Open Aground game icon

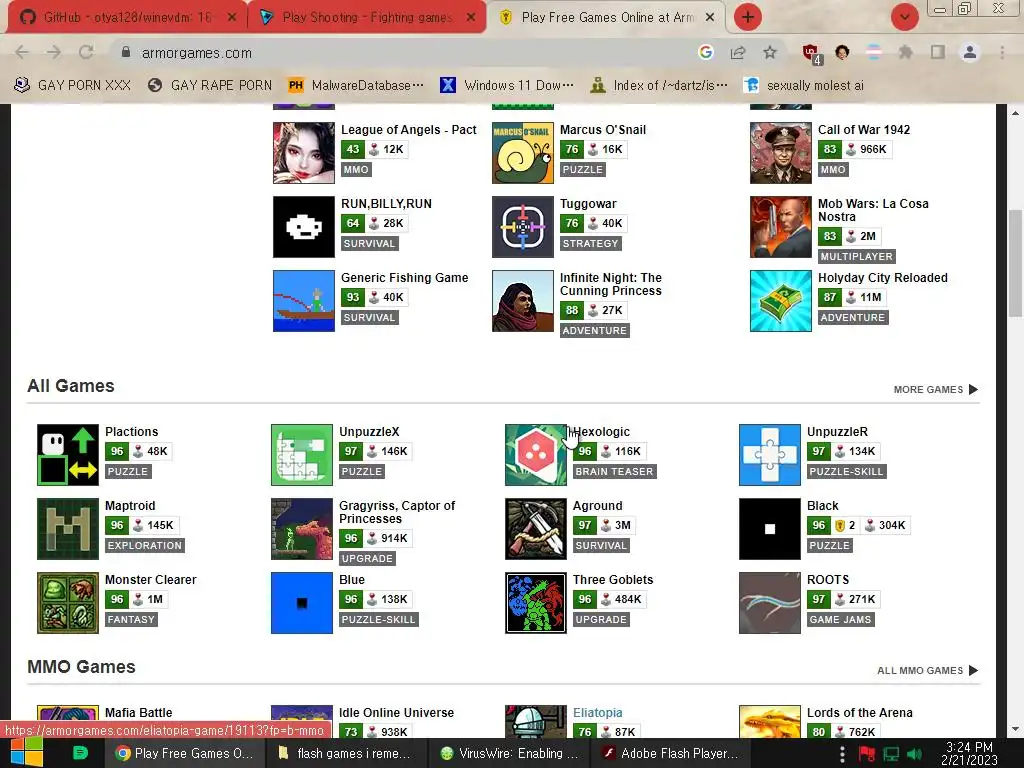point(536,529)
